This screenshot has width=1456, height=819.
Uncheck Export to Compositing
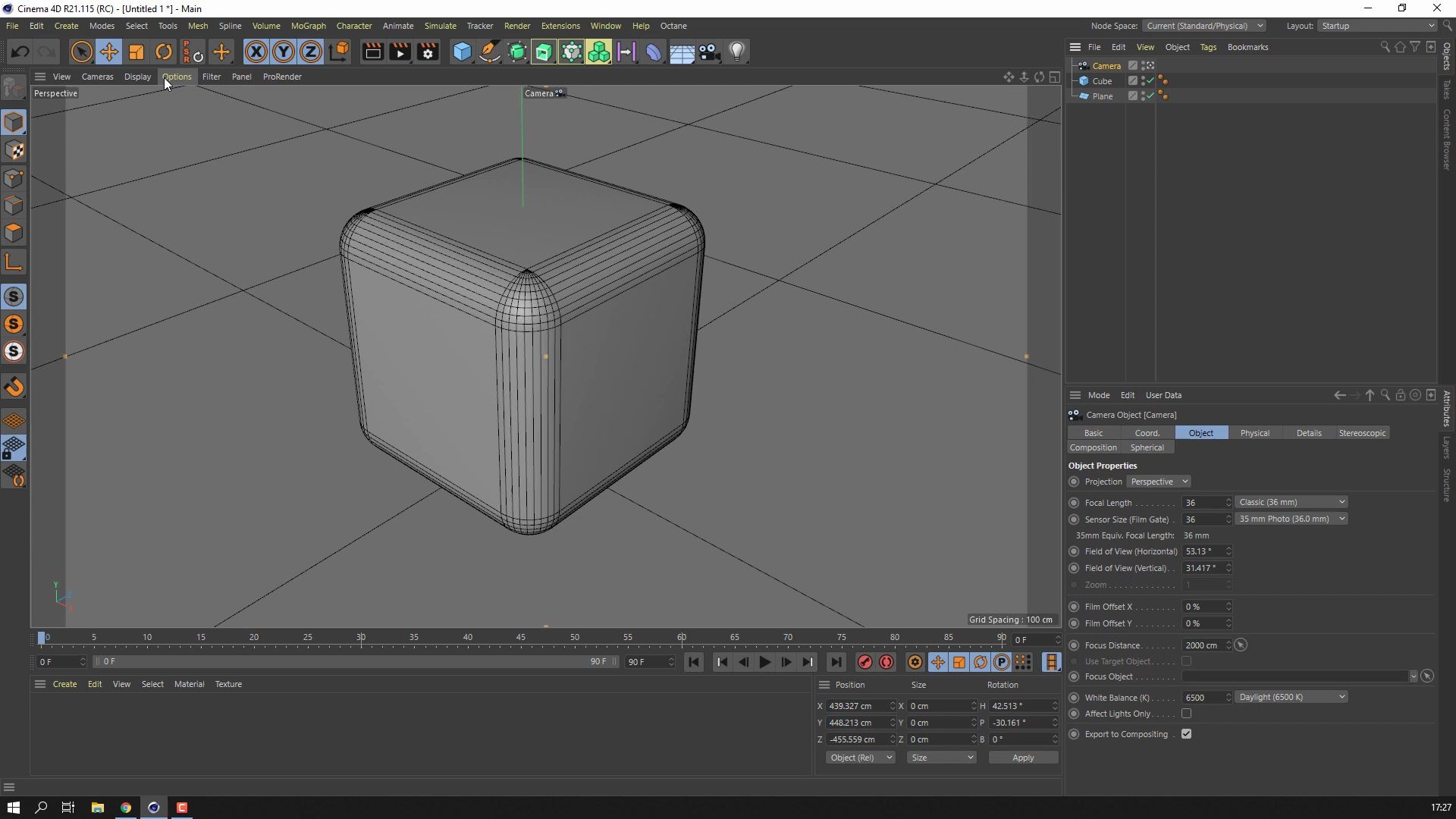click(x=1186, y=734)
